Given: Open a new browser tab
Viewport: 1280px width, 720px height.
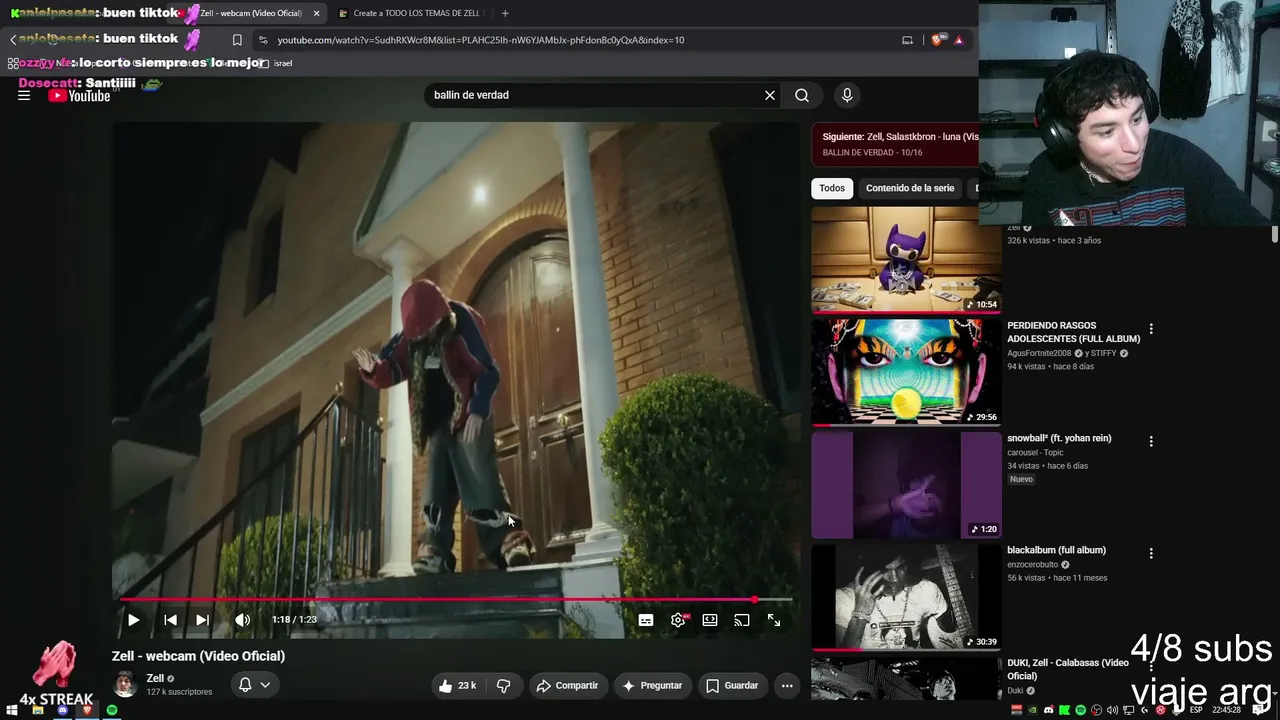Looking at the screenshot, I should coord(505,13).
